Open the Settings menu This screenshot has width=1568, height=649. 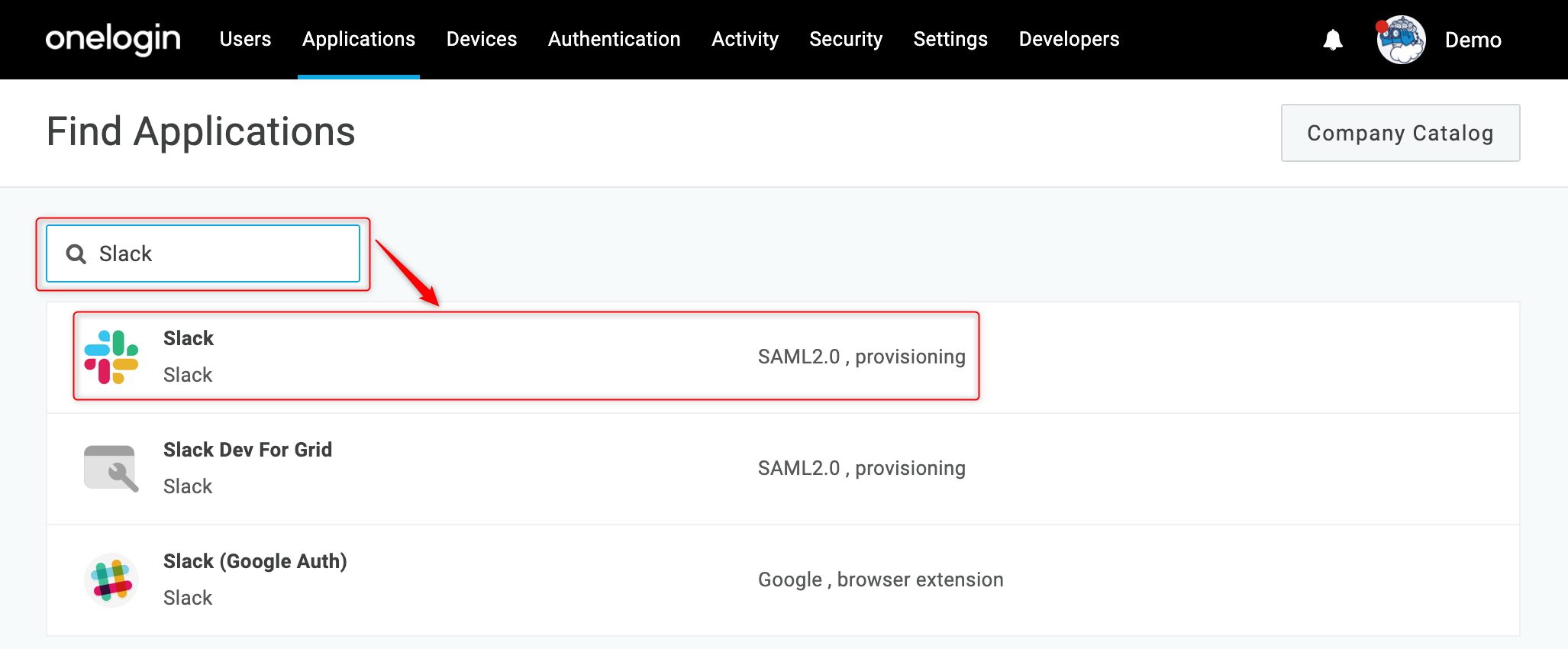(x=950, y=39)
